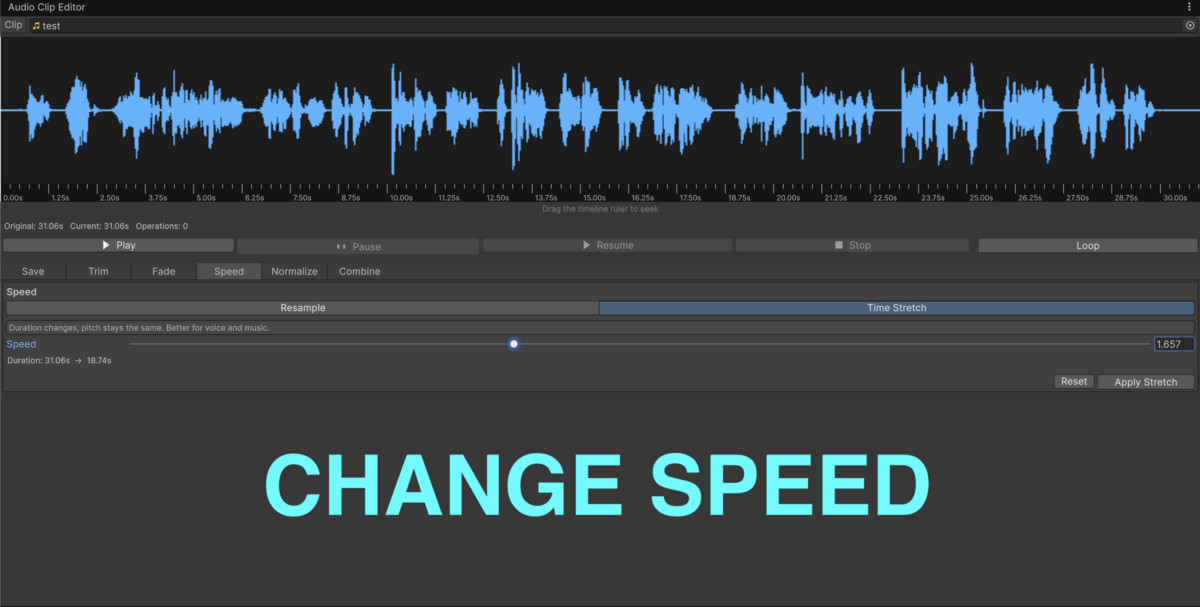The width and height of the screenshot is (1200, 607).
Task: Click the 'Drag the timeline ruler to seek' hint
Action: tap(600, 209)
